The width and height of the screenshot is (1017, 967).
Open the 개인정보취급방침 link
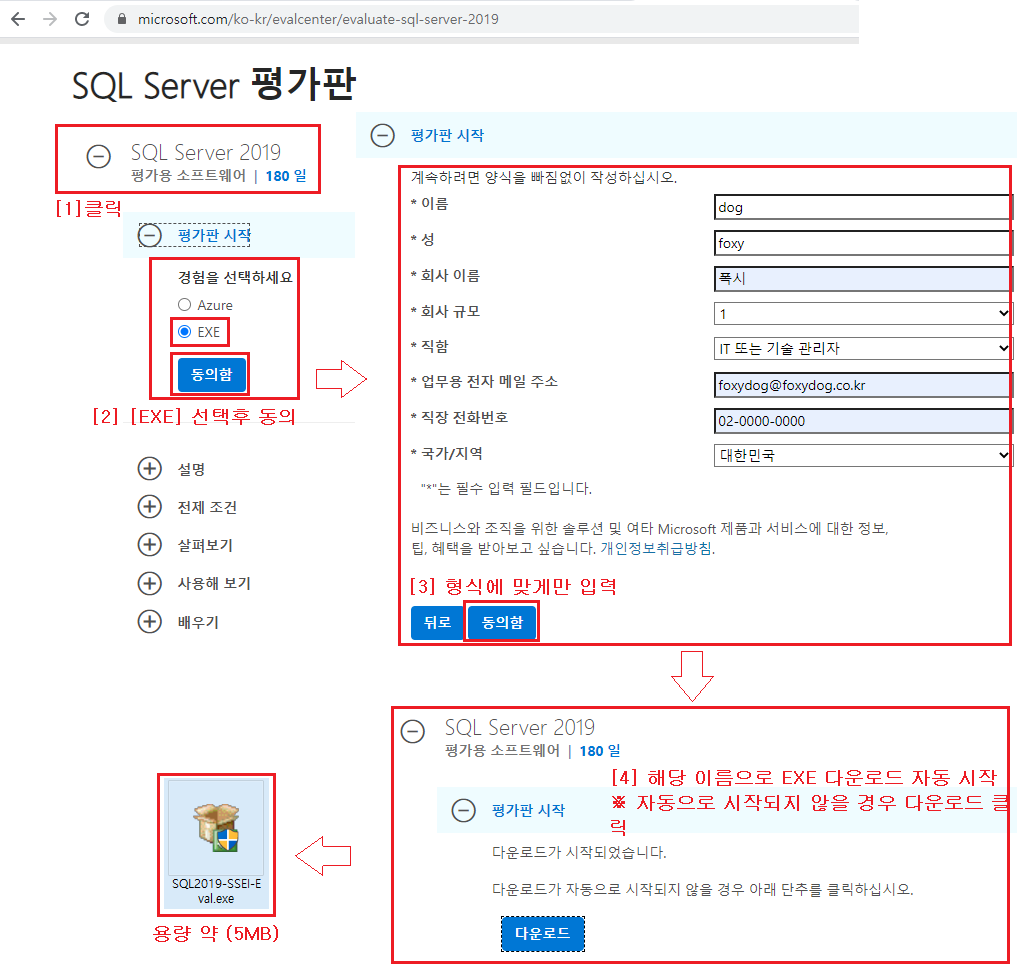[x=656, y=549]
